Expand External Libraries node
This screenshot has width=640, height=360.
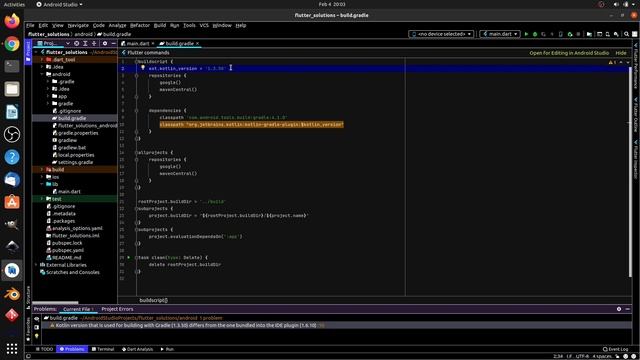(x=36, y=265)
